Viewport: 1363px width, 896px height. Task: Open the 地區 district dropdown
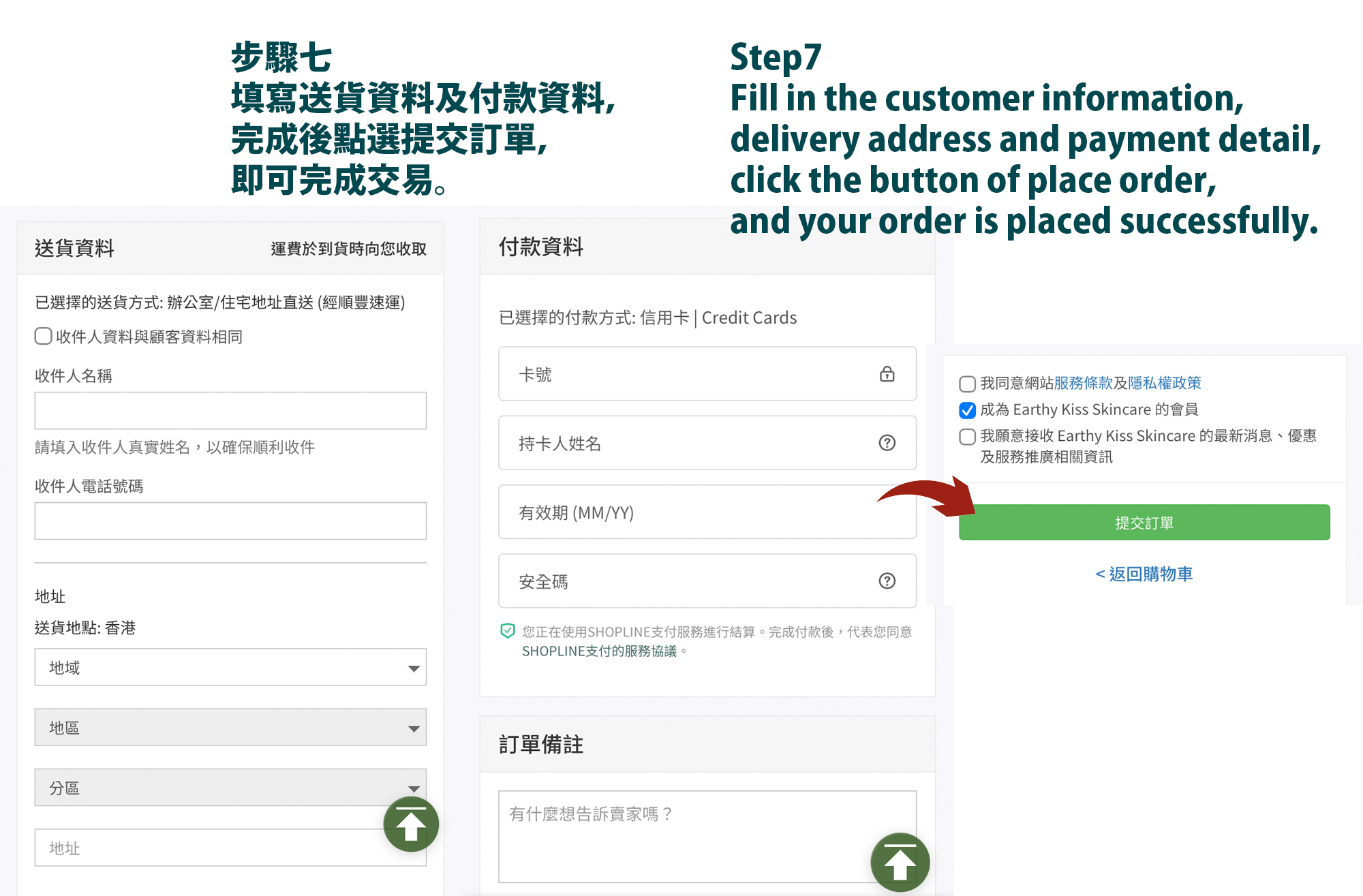pos(230,728)
